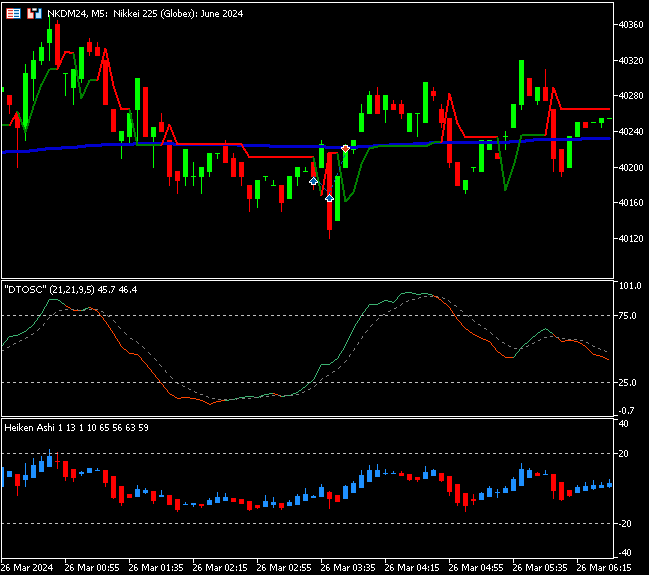Click the 26 Mar 06:15 time label
This screenshot has height=575, width=649.
[x=604, y=568]
